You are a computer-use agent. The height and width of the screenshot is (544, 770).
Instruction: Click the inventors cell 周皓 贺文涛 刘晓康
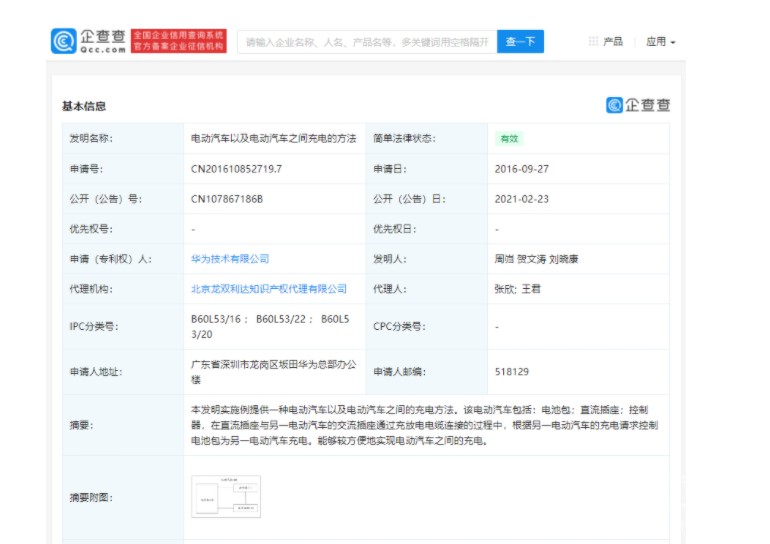pos(536,259)
